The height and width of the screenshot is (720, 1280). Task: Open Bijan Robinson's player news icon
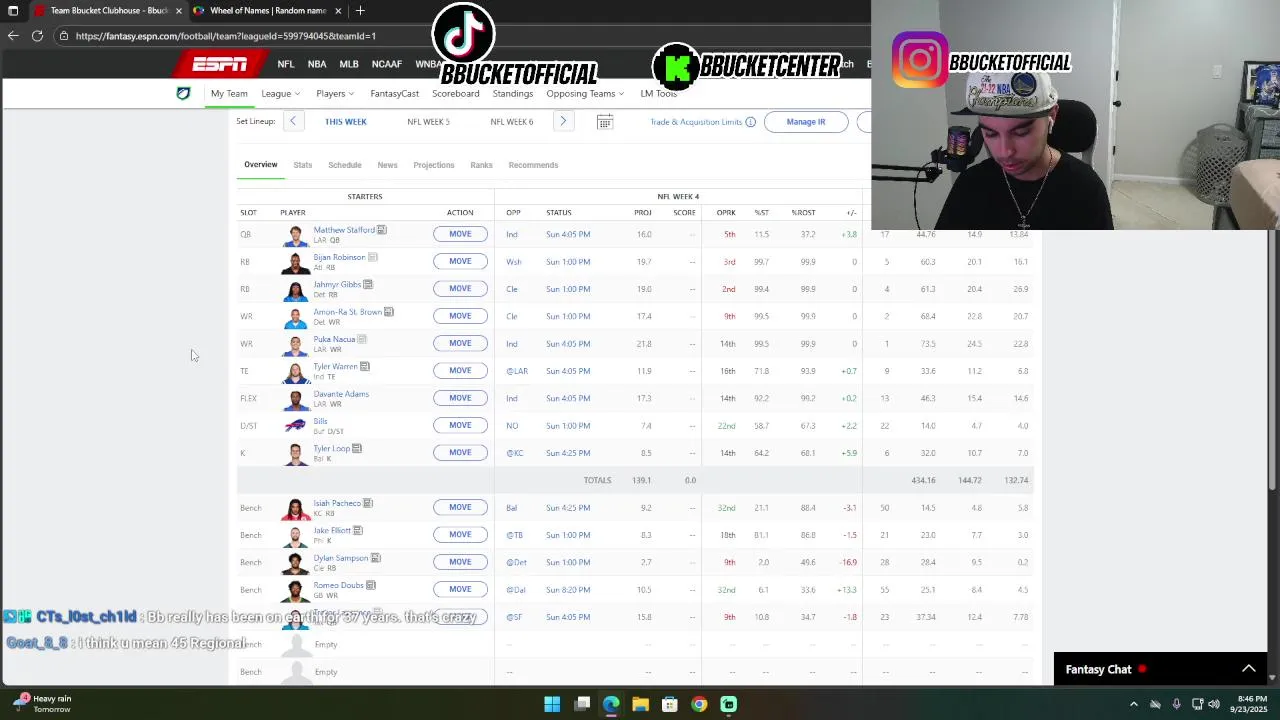[372, 257]
